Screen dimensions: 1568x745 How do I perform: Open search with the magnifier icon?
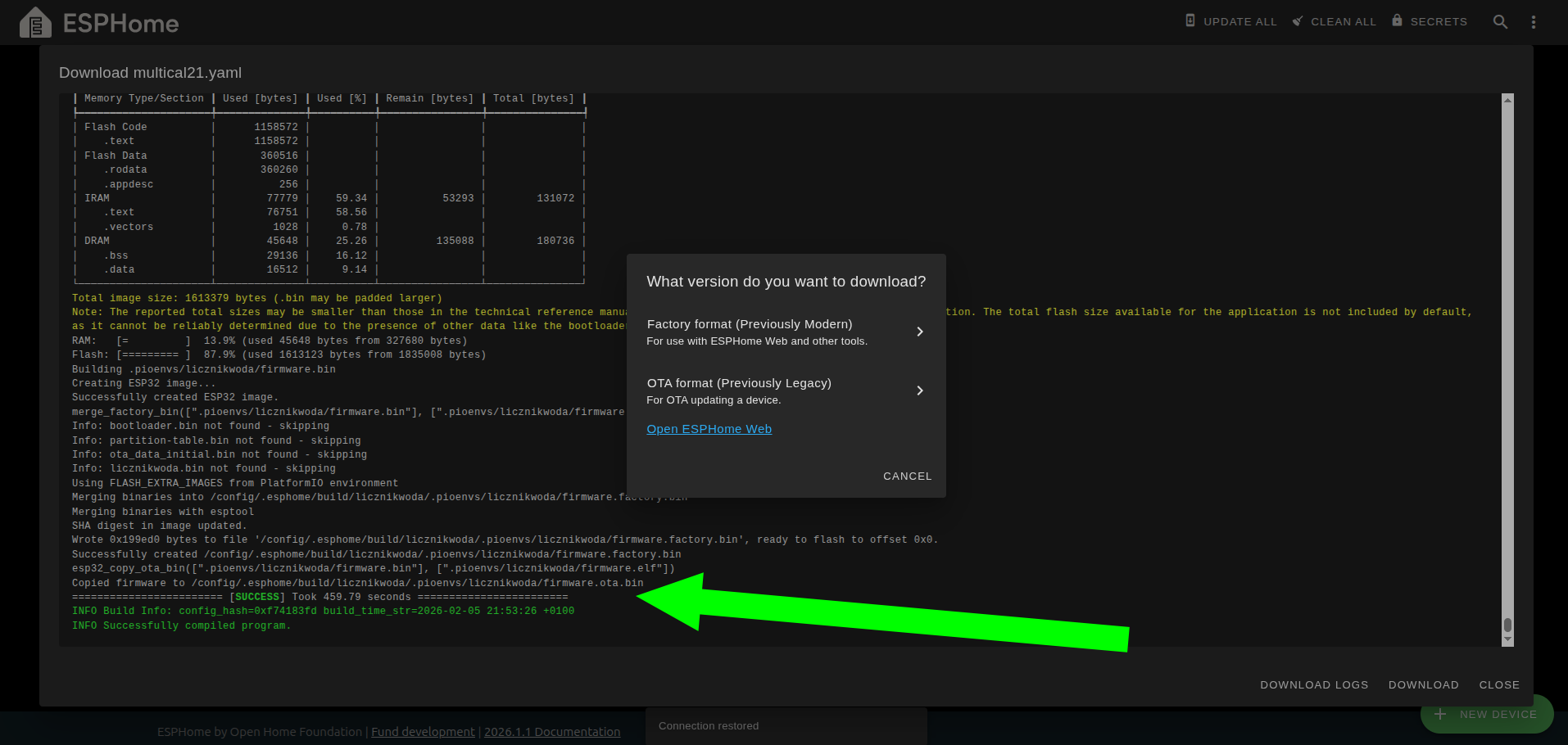(1500, 22)
